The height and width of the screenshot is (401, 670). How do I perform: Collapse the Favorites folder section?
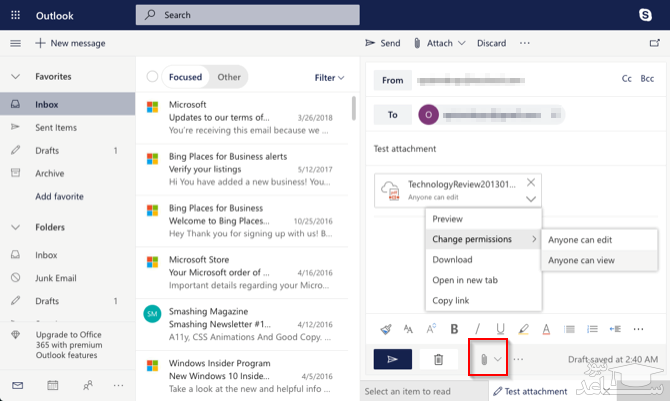pos(15,77)
